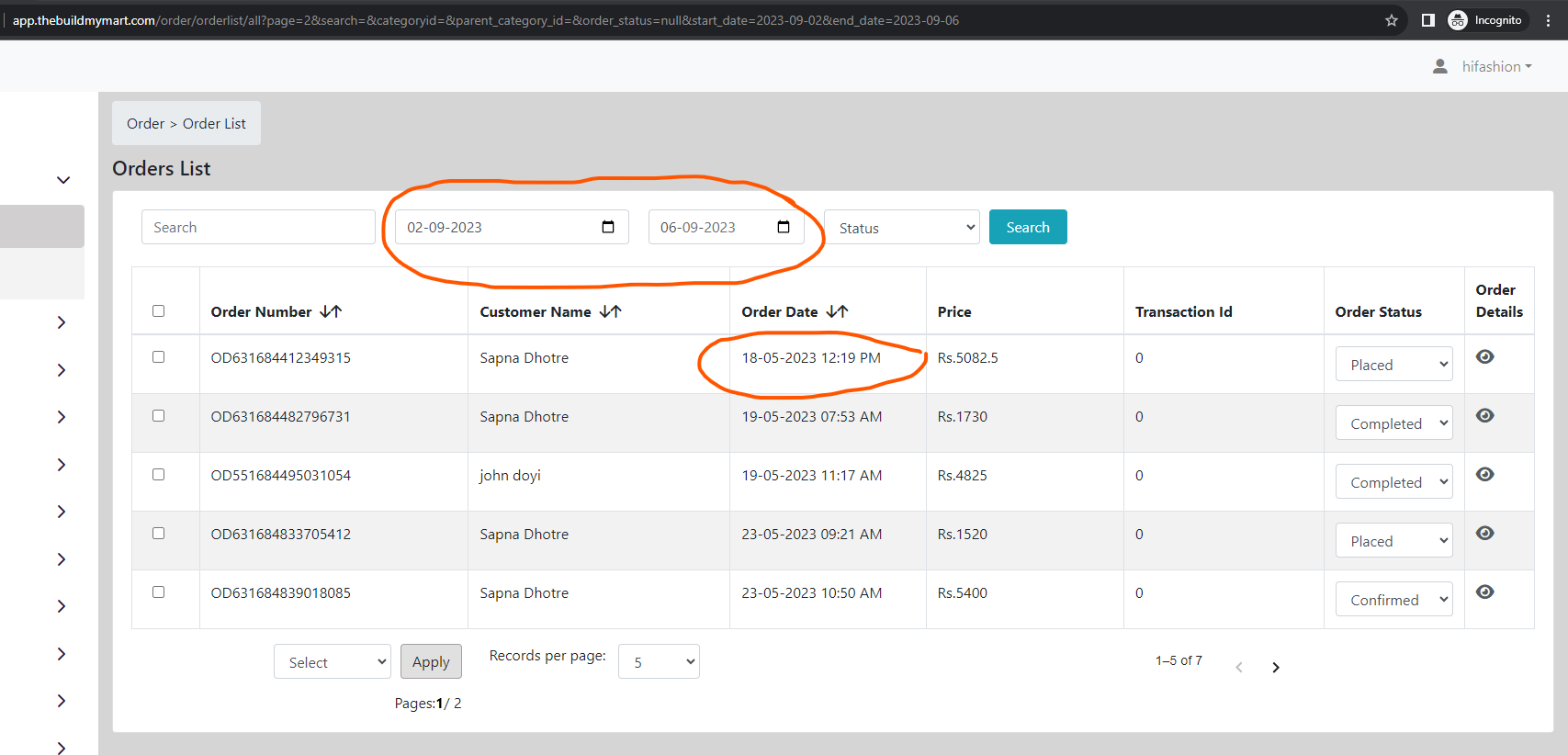Open status dropdown for john doyi's order
Image resolution: width=1568 pixels, height=755 pixels.
[1394, 482]
